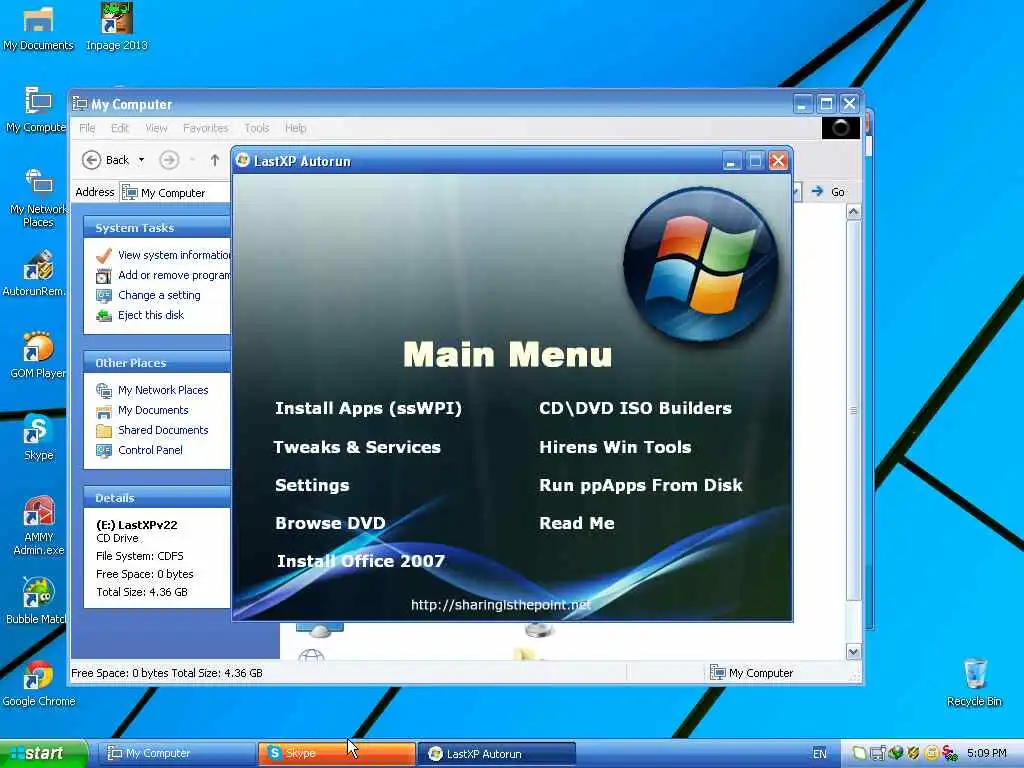Click Forward arrow in My Computer toolbar
Screen dimensions: 1024x768
pos(169,160)
